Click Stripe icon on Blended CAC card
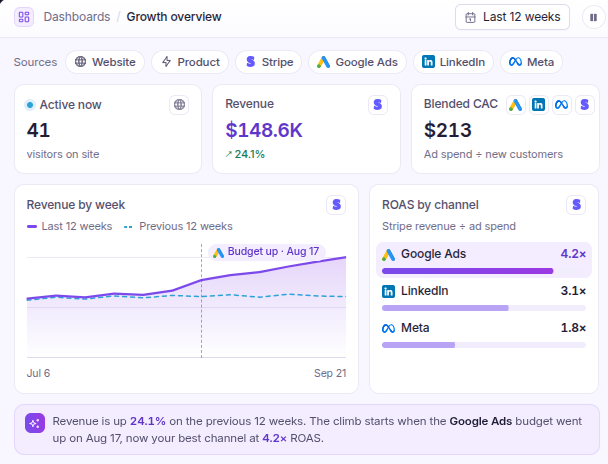The height and width of the screenshot is (464, 608). [x=585, y=105]
